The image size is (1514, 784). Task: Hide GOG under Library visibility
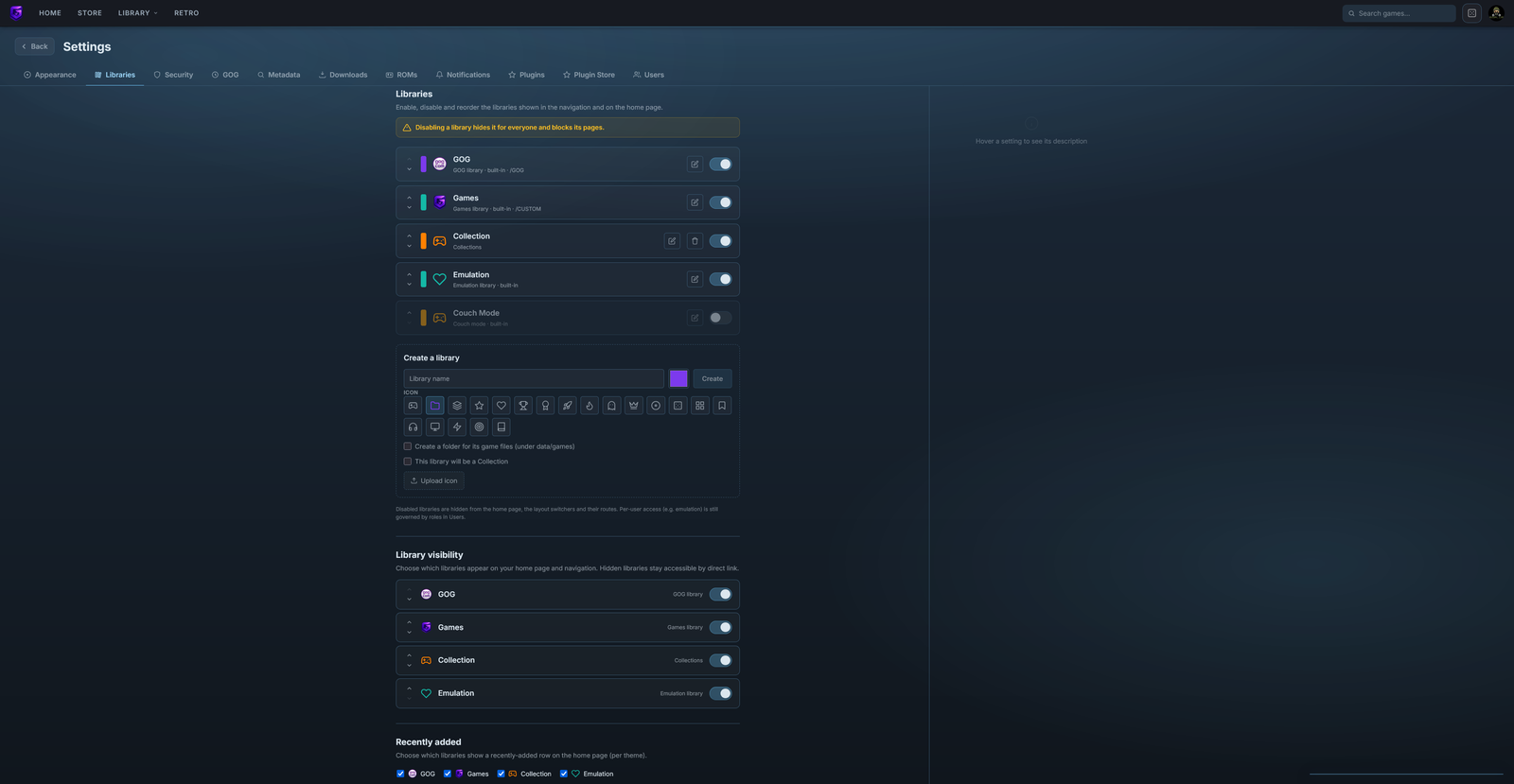(720, 594)
